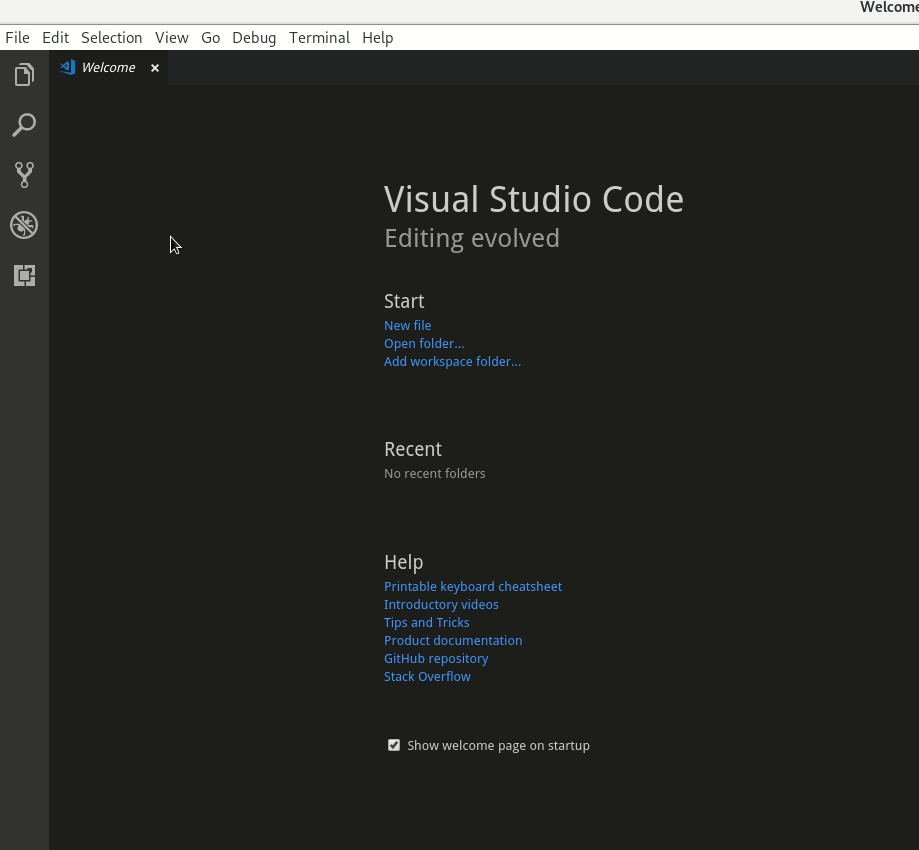This screenshot has width=919, height=850.
Task: Open the Extensions view icon
Action: coord(24,275)
